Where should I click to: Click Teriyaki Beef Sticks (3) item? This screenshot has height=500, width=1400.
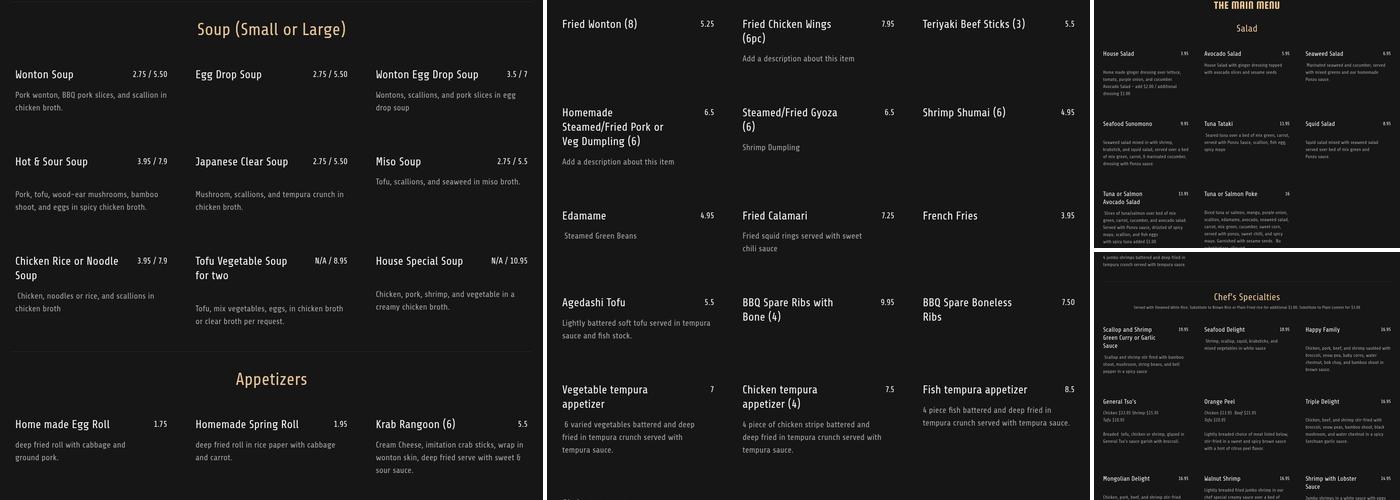coord(973,24)
